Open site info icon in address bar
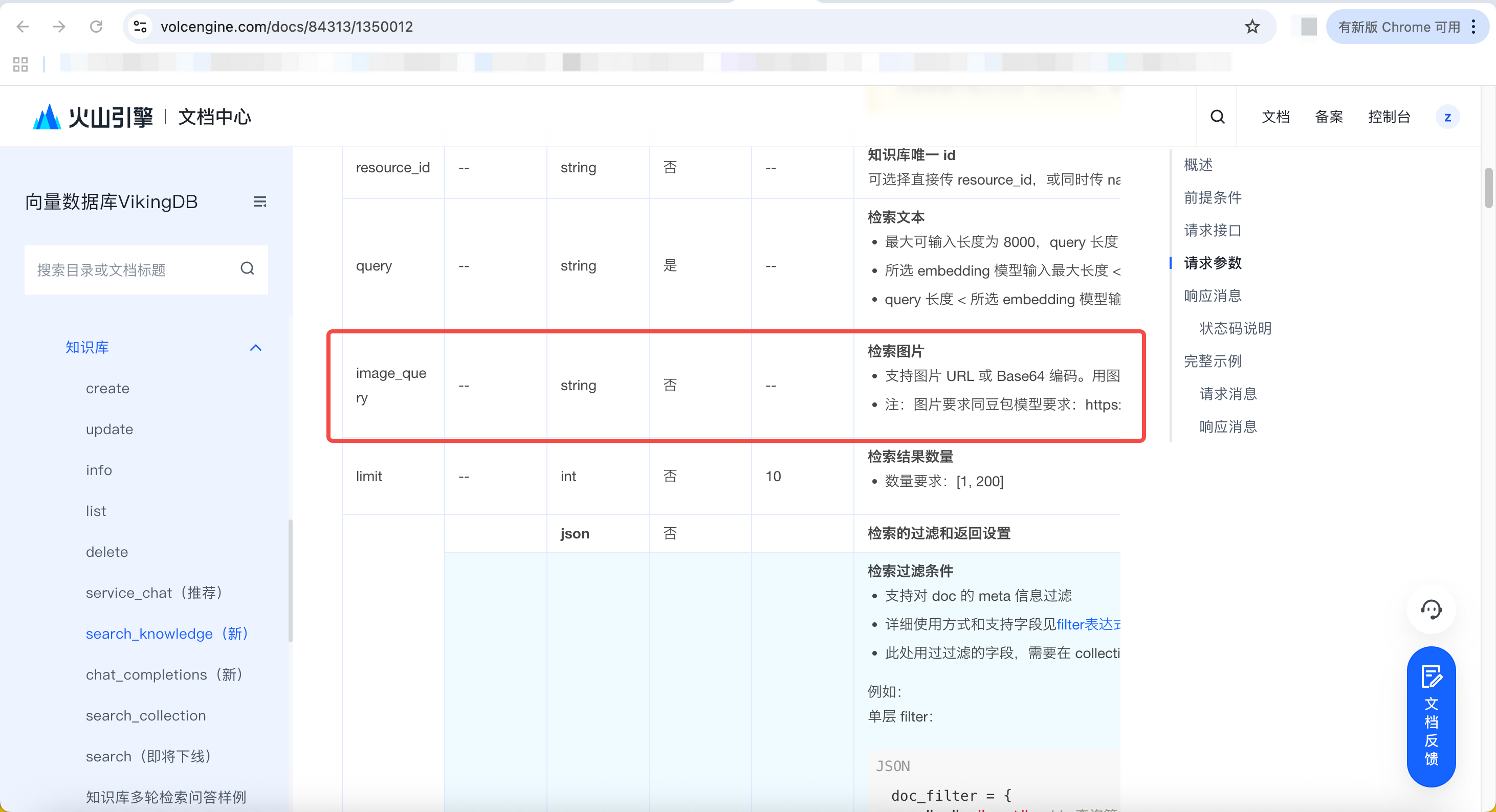The image size is (1496, 812). pos(140,27)
